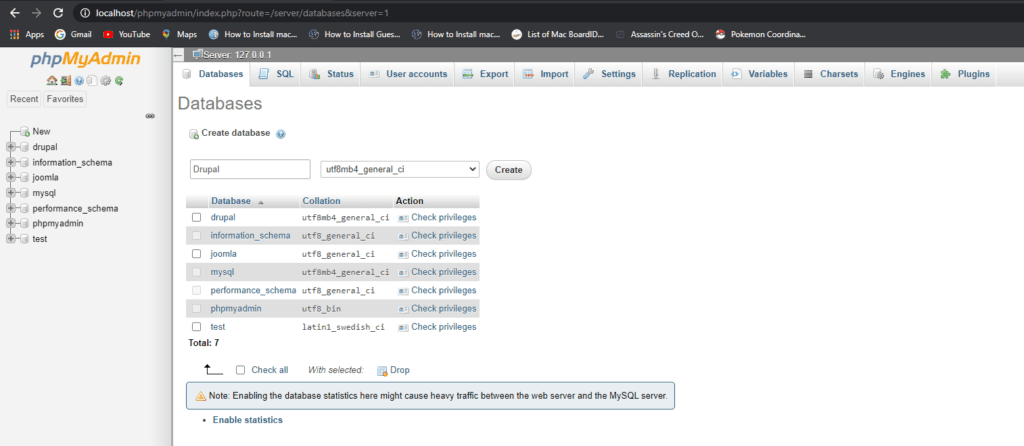
Task: Sort by the Database column header
Action: 231,201
